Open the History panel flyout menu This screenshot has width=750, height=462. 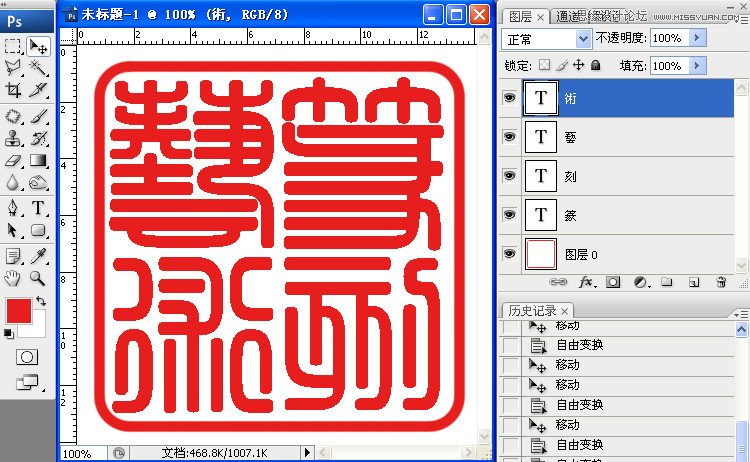[x=741, y=314]
